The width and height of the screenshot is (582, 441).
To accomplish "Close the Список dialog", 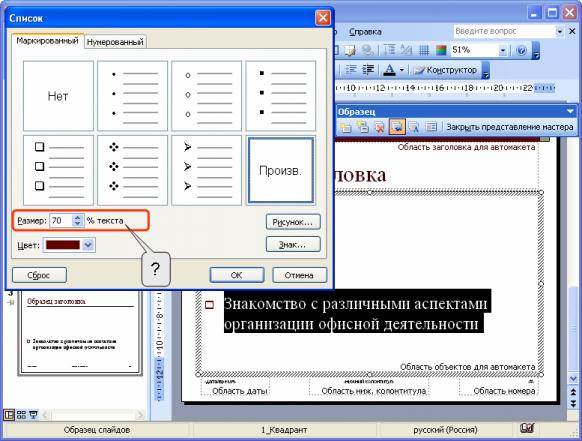I will (323, 18).
